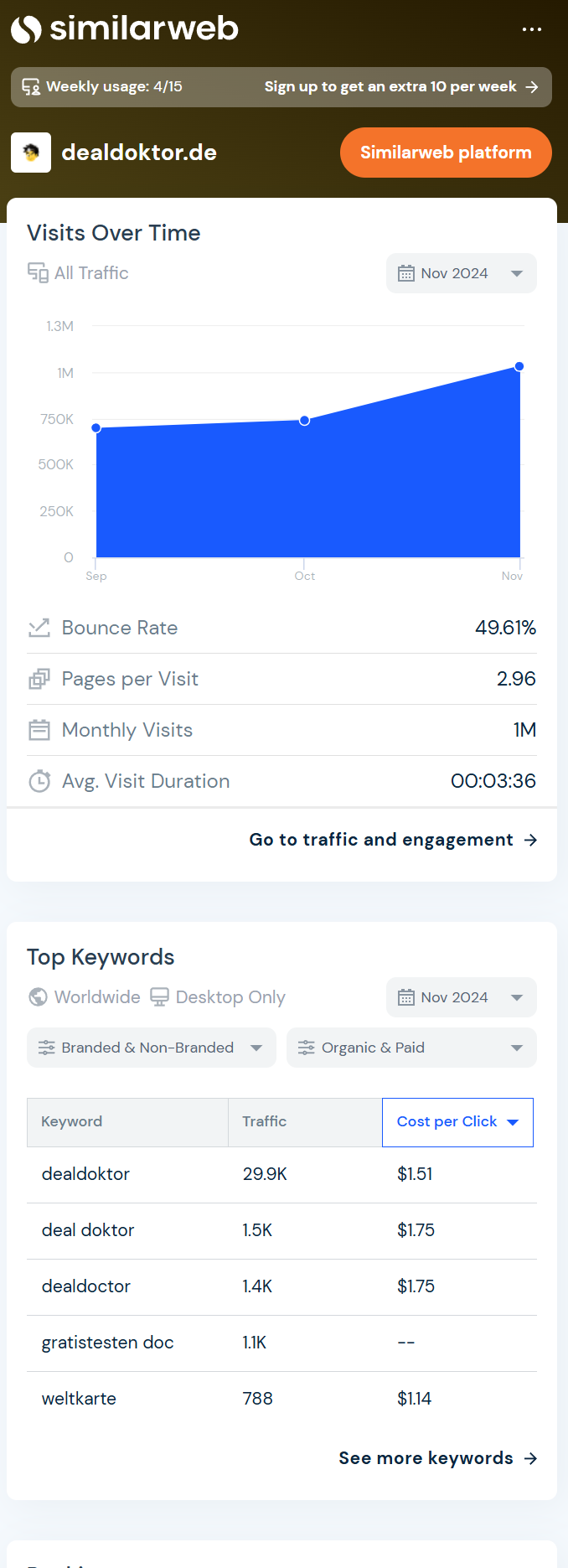
Task: Click the Avg. Visit Duration clock icon
Action: pyautogui.click(x=39, y=781)
